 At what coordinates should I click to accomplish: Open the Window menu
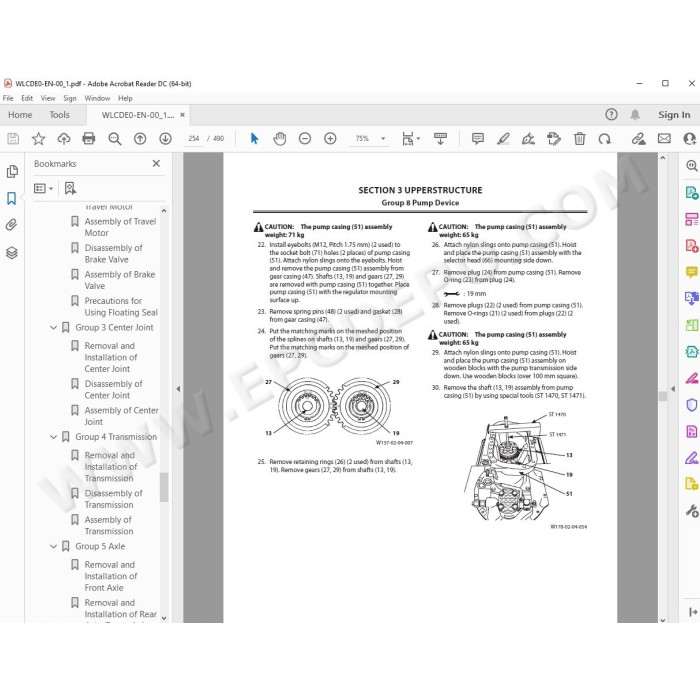click(x=97, y=98)
